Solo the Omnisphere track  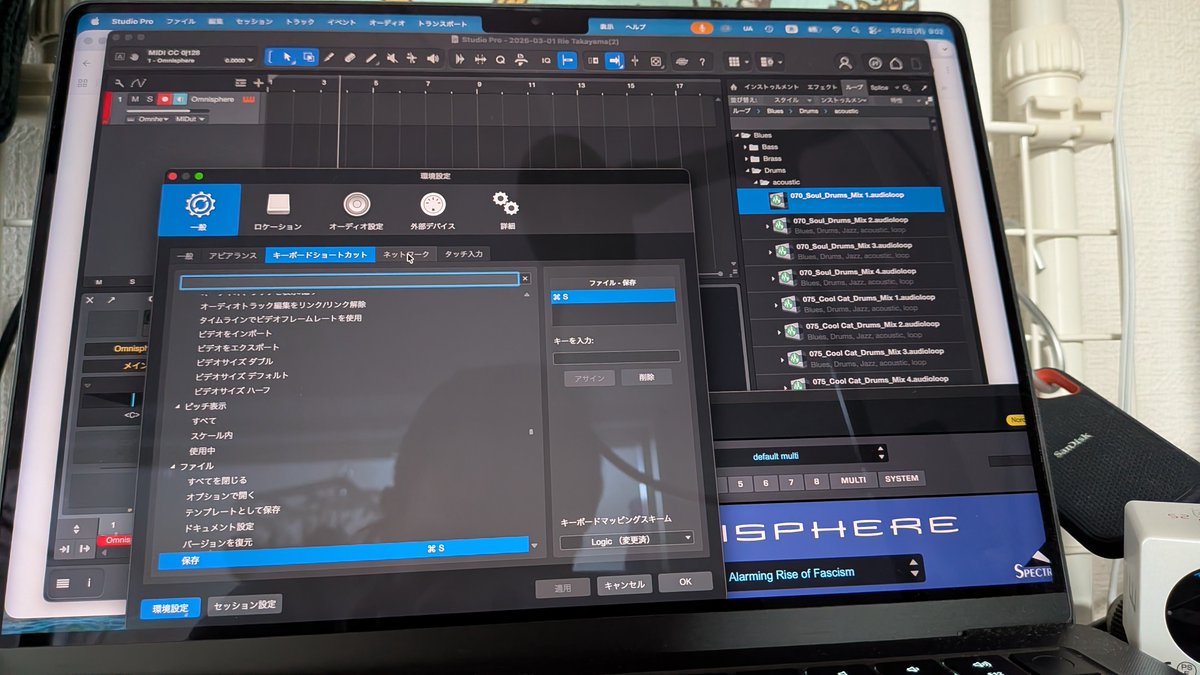149,99
